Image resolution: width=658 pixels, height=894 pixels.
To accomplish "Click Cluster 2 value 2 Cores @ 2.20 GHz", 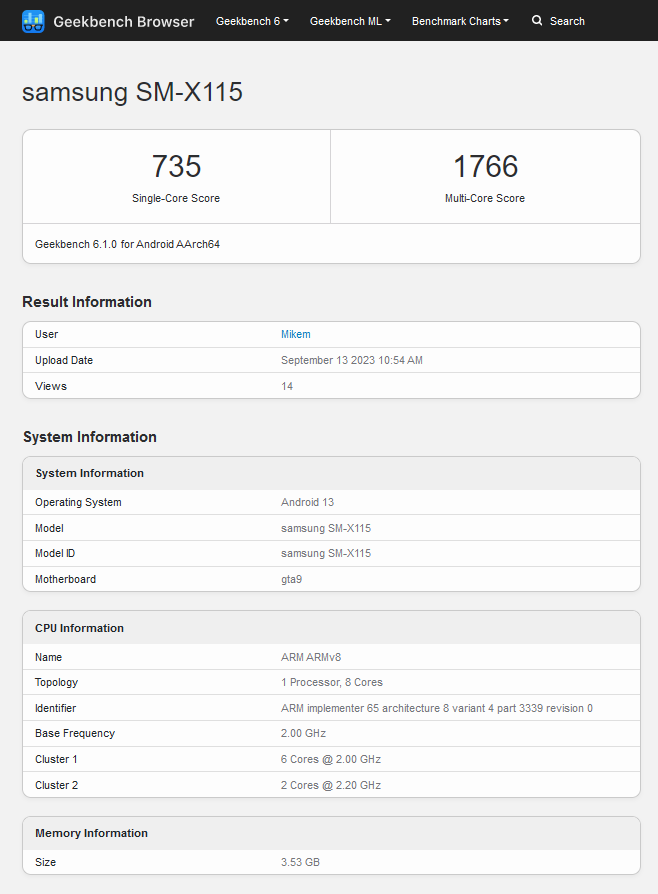I will [x=331, y=785].
